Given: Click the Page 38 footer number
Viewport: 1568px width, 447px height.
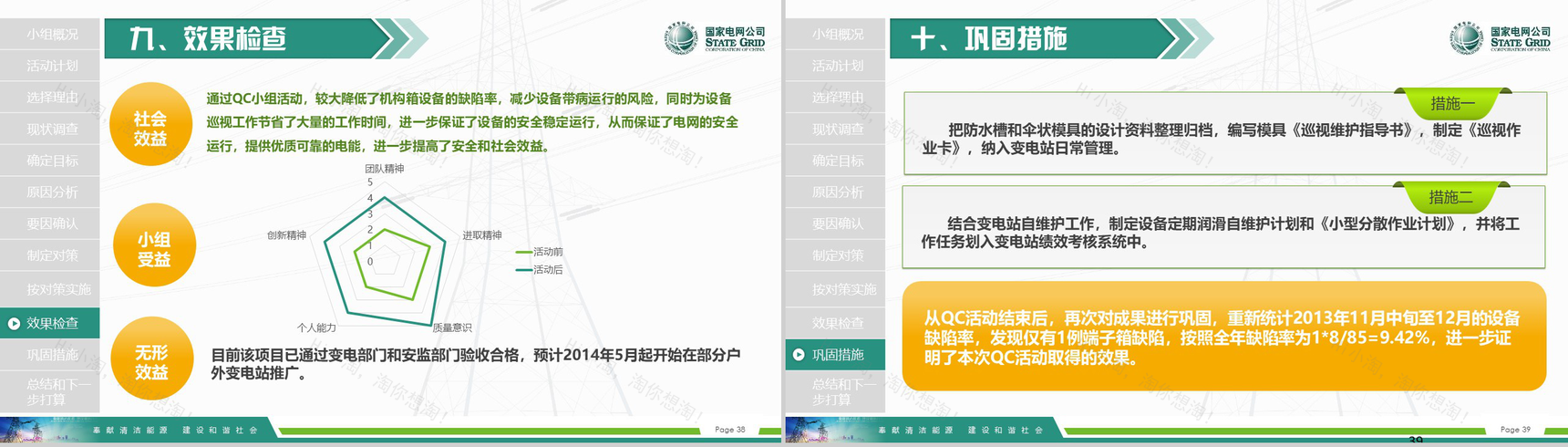Looking at the screenshot, I should [730, 429].
